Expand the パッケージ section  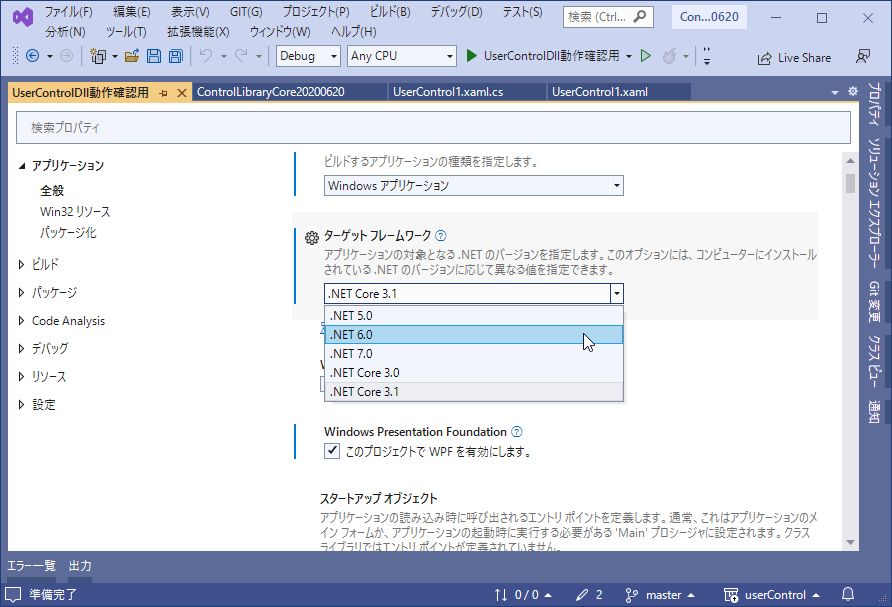pyautogui.click(x=21, y=292)
